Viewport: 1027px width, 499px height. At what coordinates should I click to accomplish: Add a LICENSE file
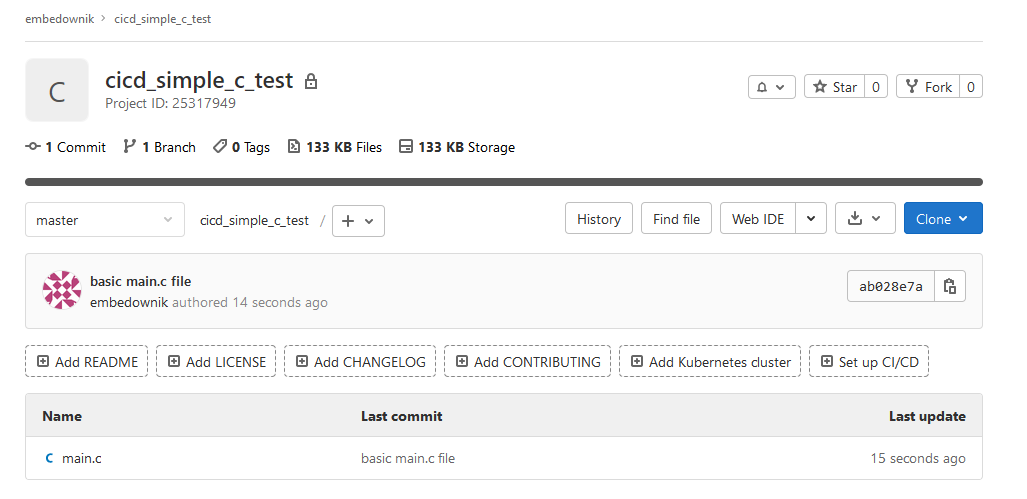(216, 362)
